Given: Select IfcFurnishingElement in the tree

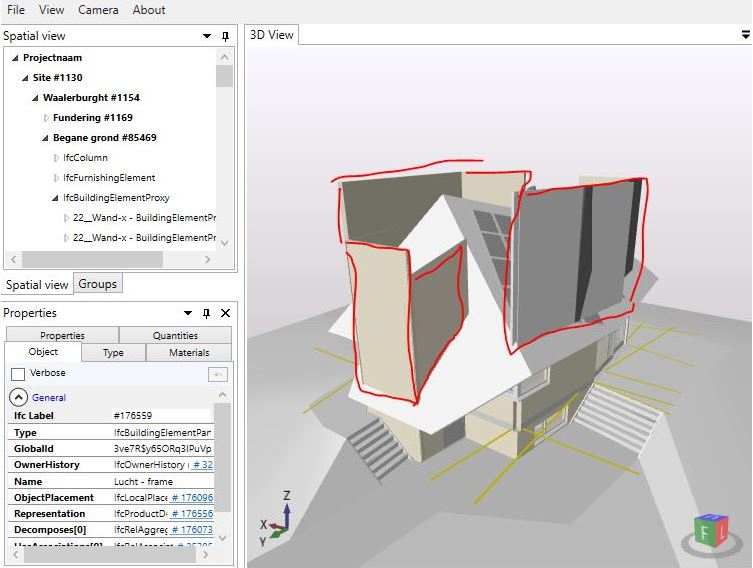Looking at the screenshot, I should [x=109, y=178].
